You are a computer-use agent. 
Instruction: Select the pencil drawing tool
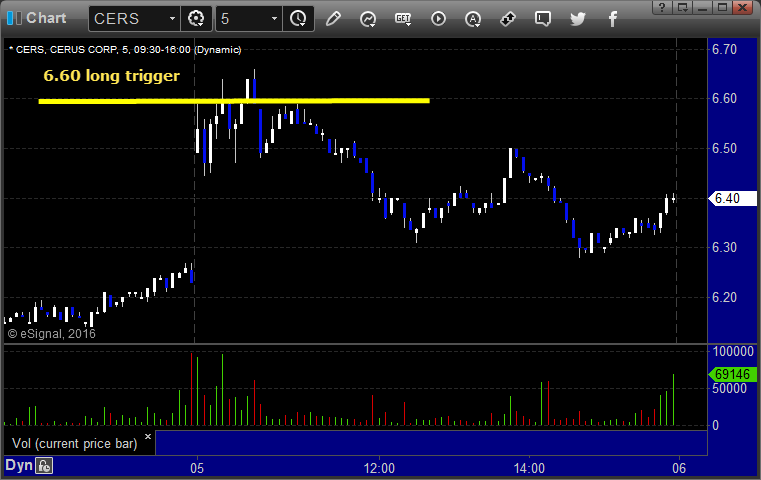333,19
